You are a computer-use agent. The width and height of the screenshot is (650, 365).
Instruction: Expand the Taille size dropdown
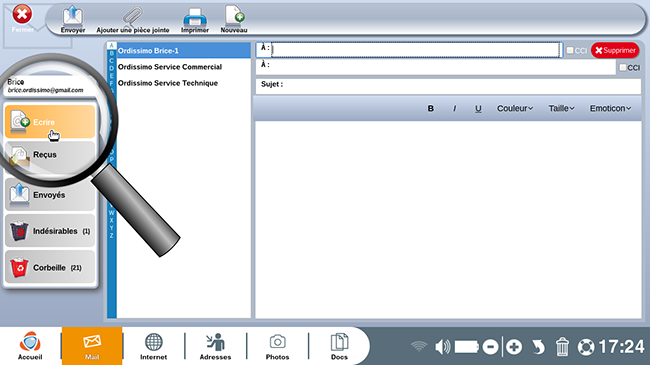(x=561, y=108)
